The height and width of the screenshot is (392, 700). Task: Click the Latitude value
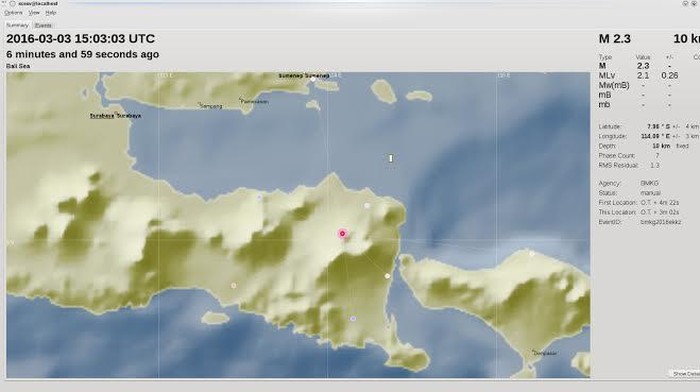658,127
